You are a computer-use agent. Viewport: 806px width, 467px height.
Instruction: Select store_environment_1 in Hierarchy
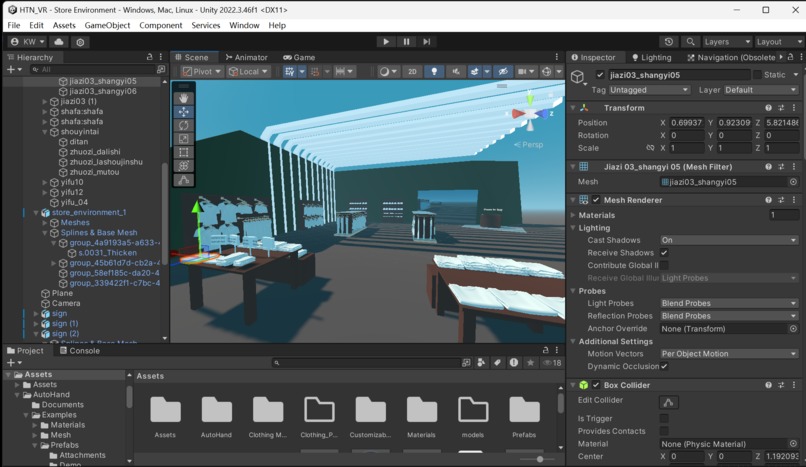click(x=89, y=212)
